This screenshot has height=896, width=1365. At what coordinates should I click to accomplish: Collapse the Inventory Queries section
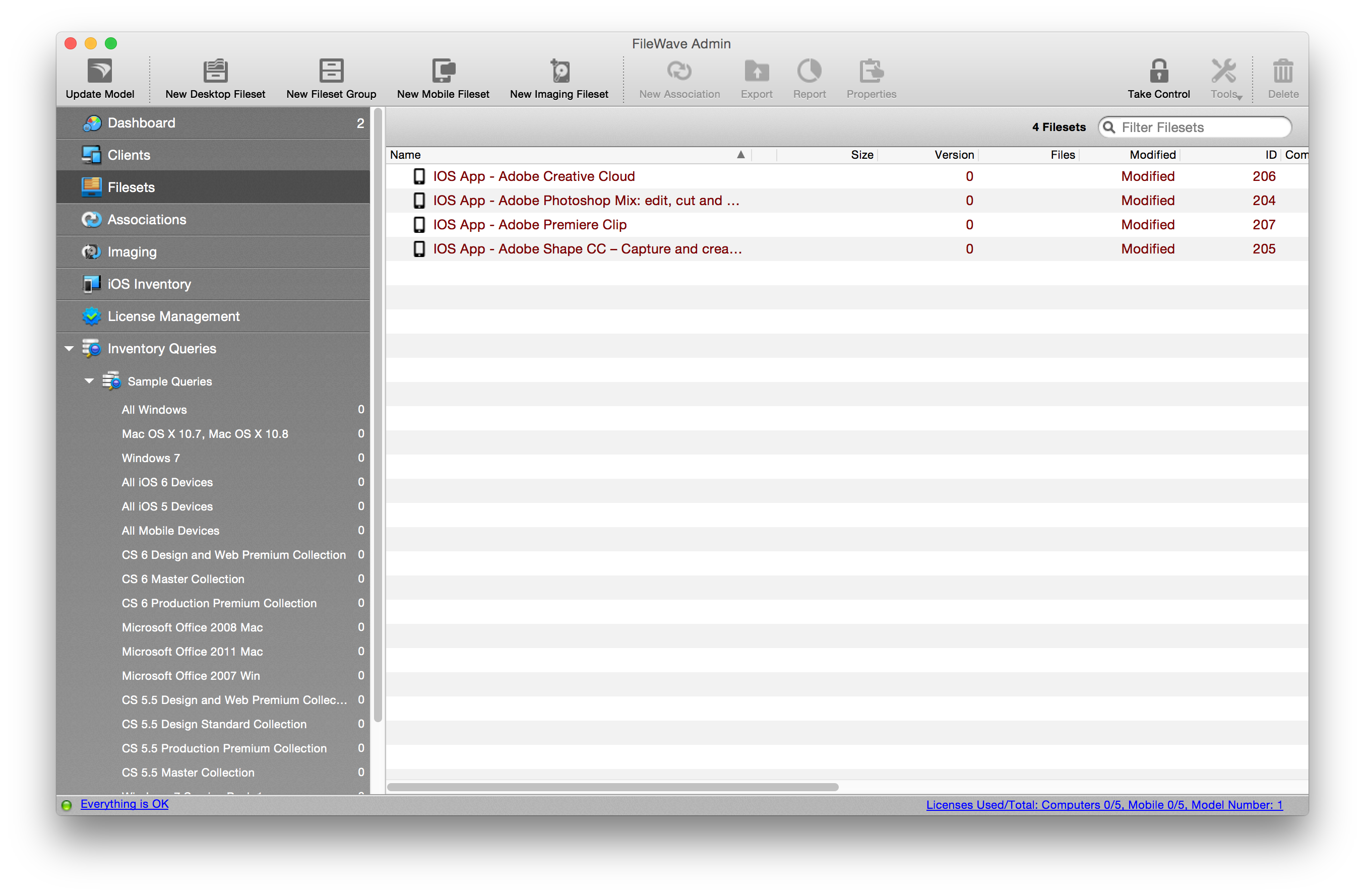70,348
